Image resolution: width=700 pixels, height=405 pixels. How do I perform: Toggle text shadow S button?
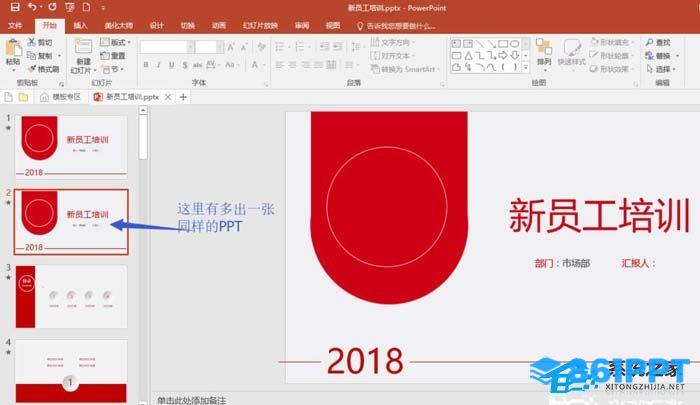point(184,65)
